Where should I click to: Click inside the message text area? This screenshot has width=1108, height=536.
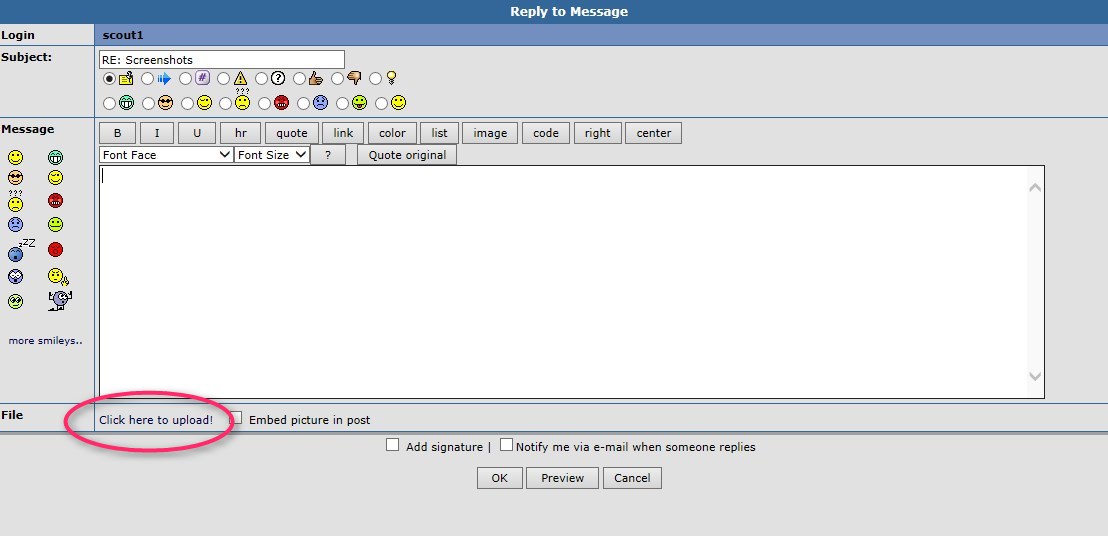pyautogui.click(x=572, y=282)
